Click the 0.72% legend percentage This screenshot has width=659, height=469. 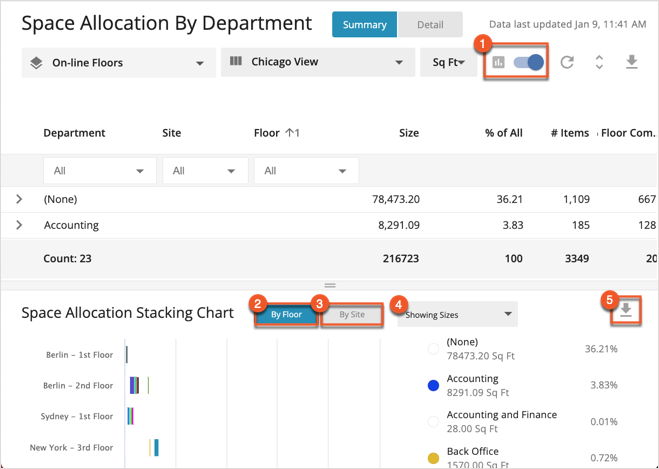604,458
